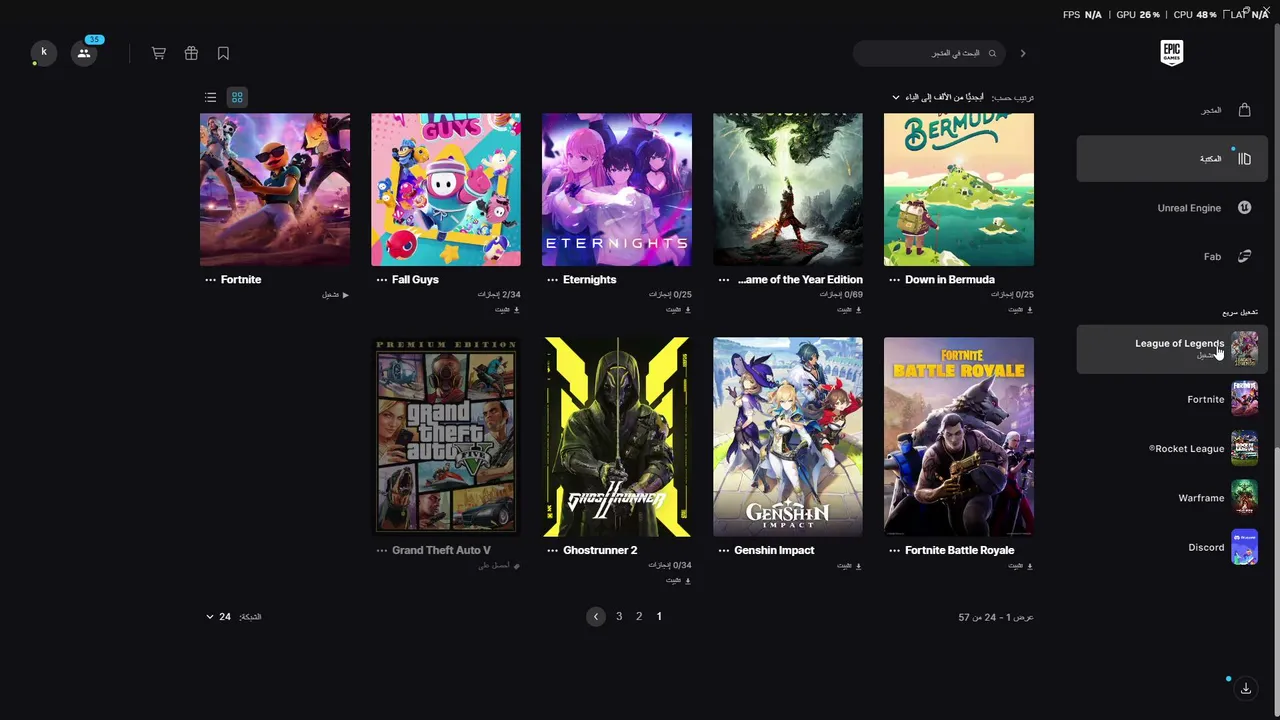
Task: Open the Ghostrunner 2 cover art
Action: click(x=617, y=437)
